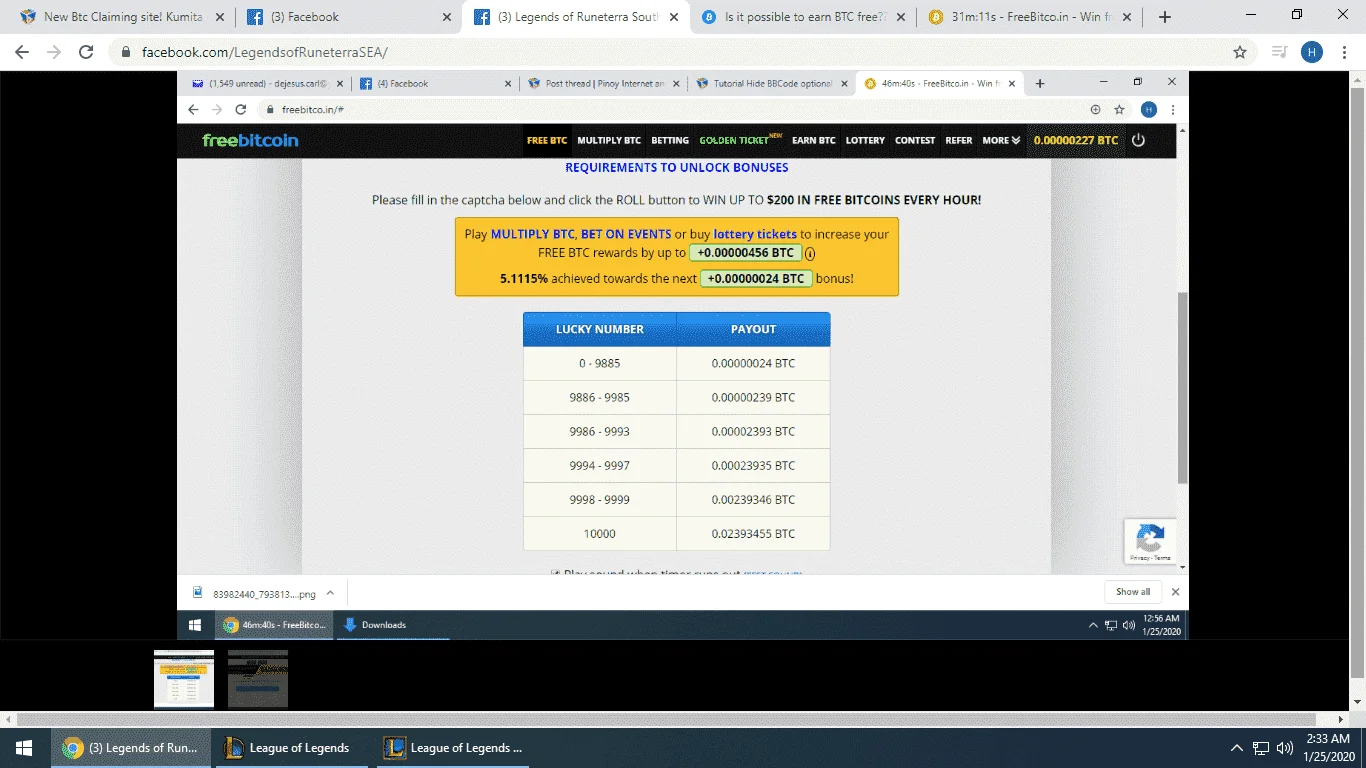Select LOTTERY in freebitcoin navbar
Viewport: 1366px width, 768px height.
865,140
